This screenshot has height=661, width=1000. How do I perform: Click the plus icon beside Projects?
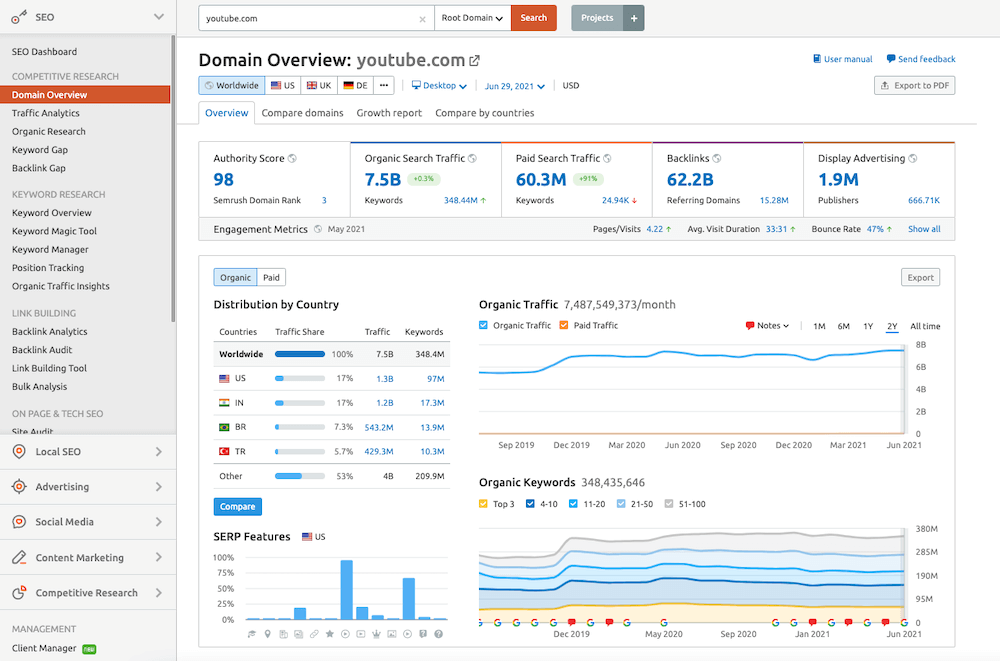click(x=634, y=18)
